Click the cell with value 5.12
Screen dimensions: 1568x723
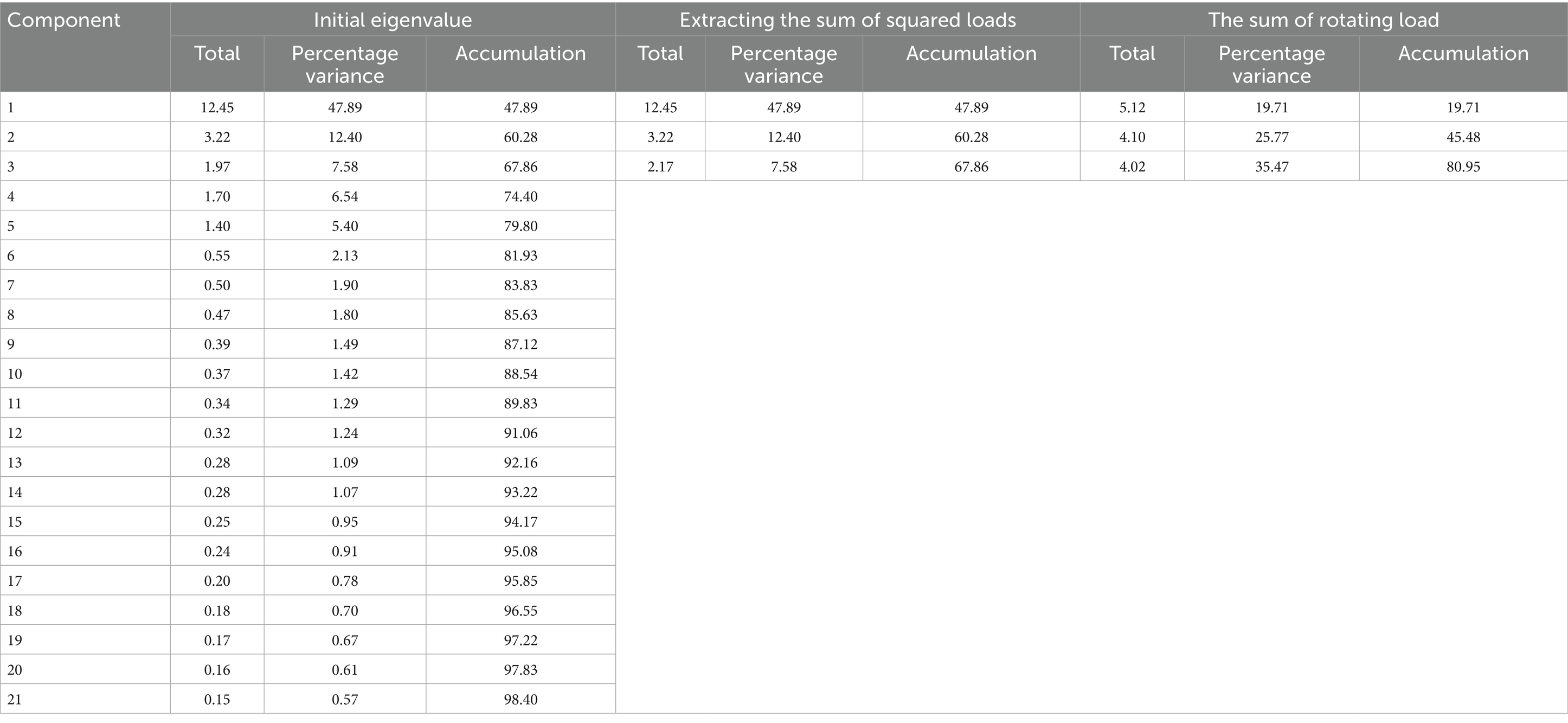tap(1132, 107)
